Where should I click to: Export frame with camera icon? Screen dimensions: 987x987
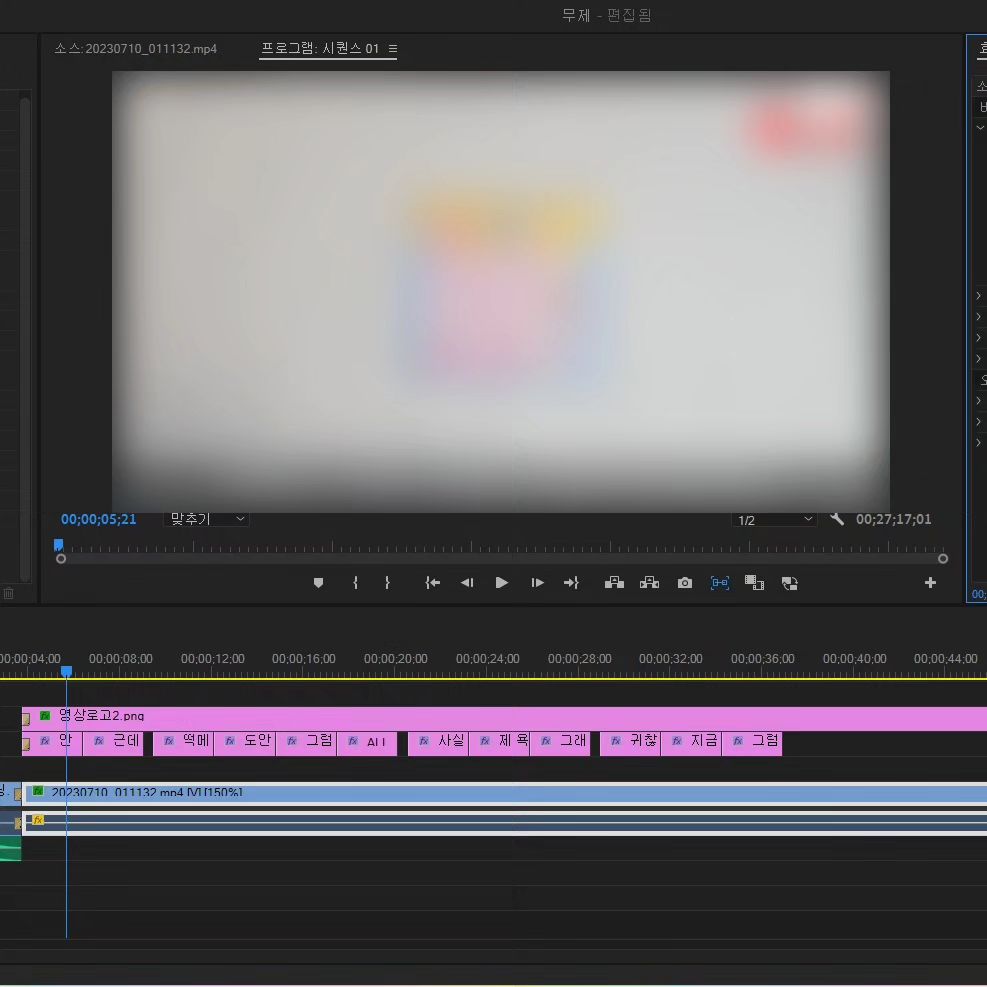(685, 583)
